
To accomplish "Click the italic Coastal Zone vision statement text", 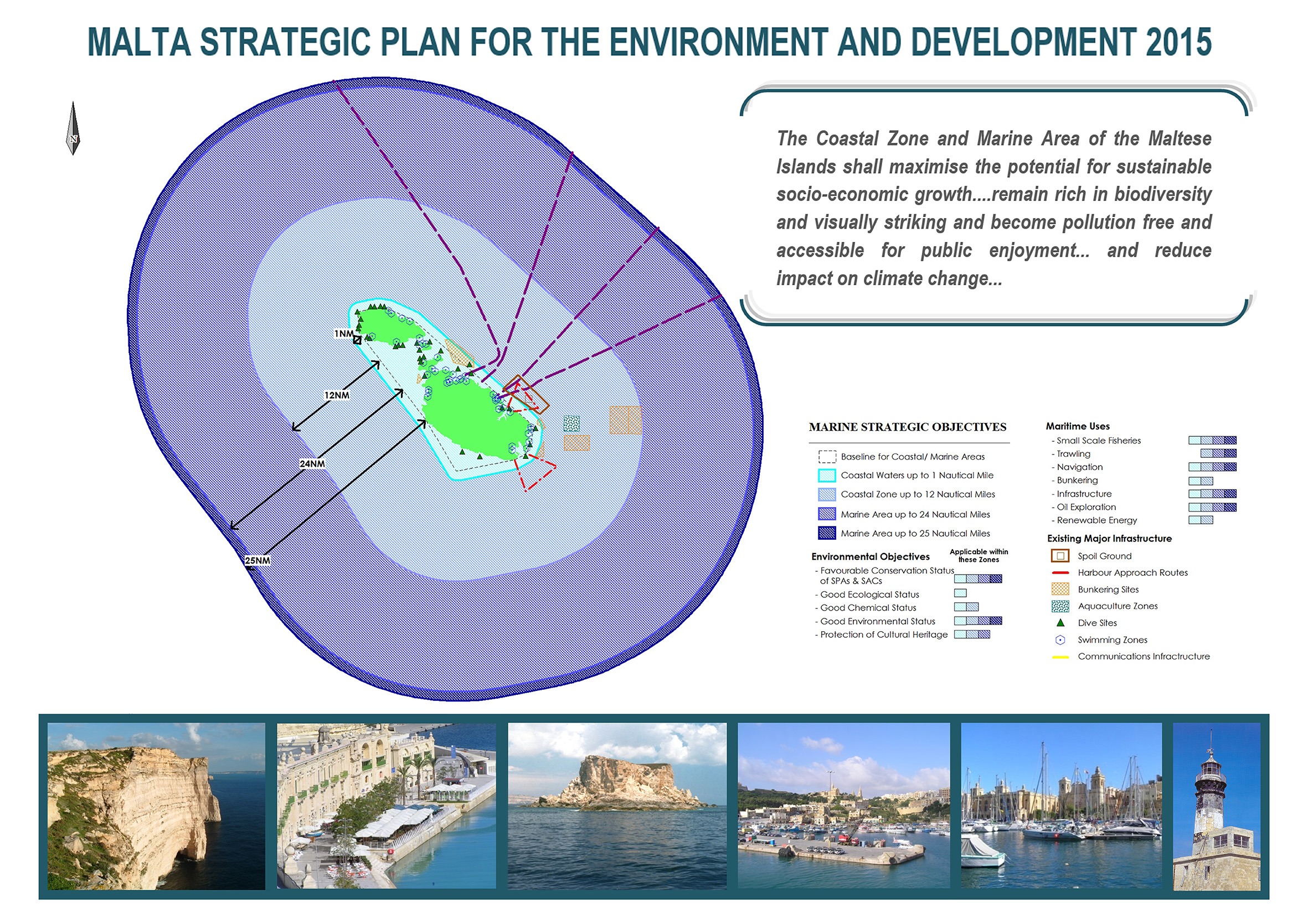I will (993, 209).
